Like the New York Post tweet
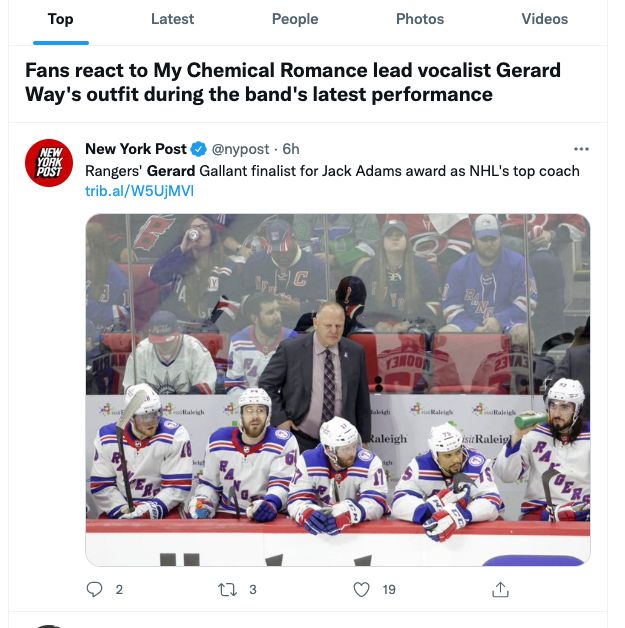625x628 pixels. 362,589
